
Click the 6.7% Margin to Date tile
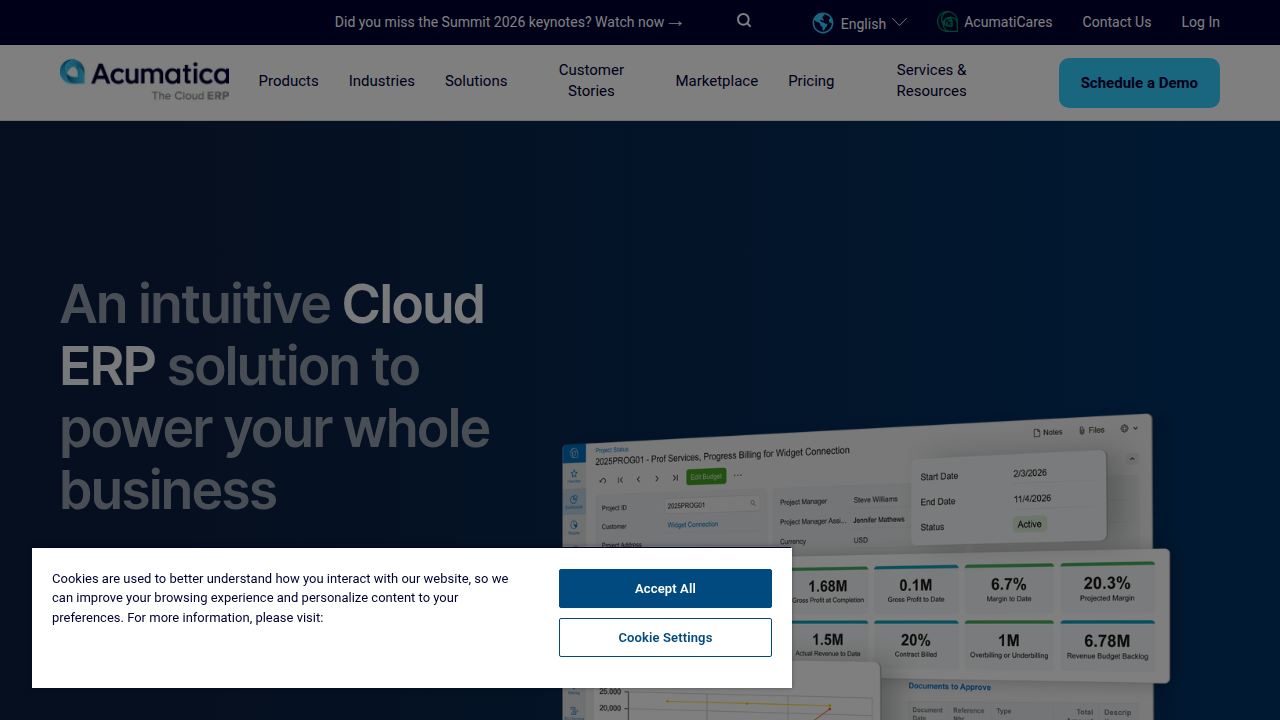click(x=1008, y=589)
